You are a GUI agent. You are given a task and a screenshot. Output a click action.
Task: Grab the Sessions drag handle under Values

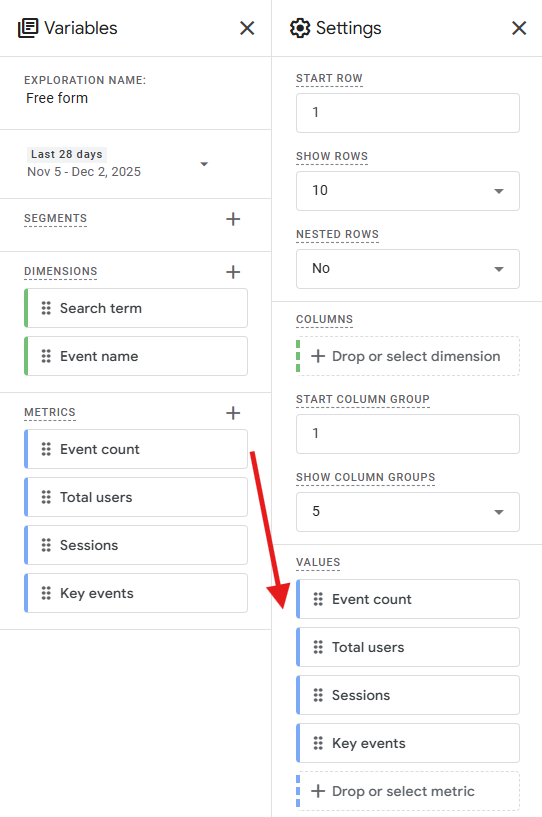point(318,695)
